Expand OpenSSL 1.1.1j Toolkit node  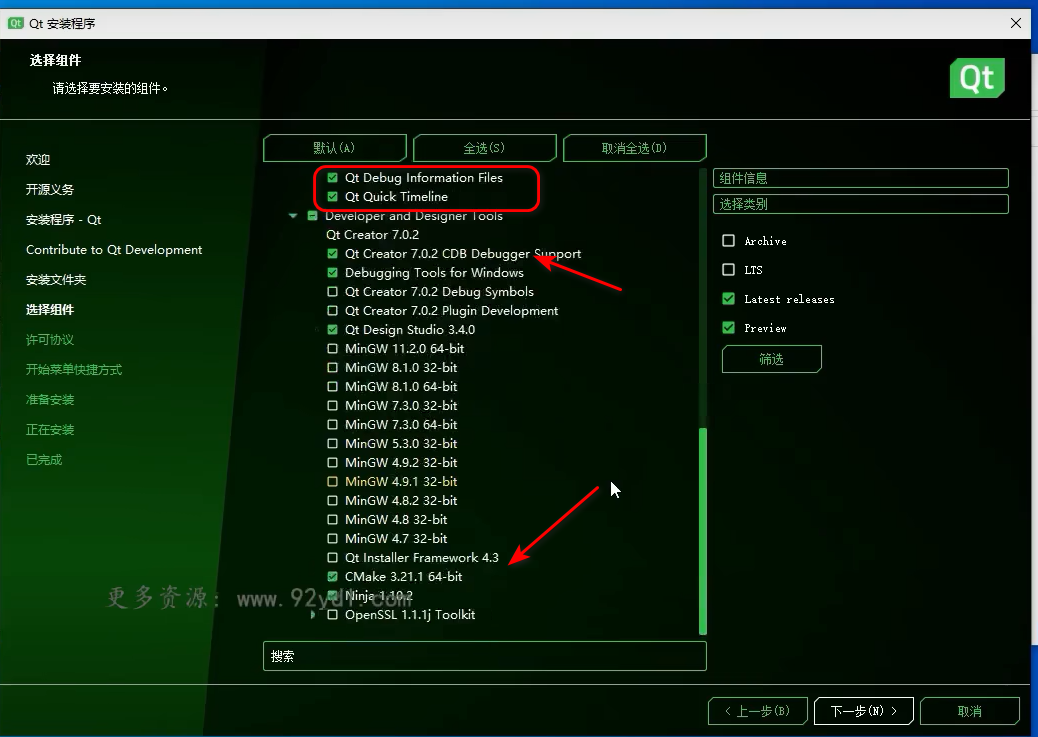pyautogui.click(x=313, y=614)
